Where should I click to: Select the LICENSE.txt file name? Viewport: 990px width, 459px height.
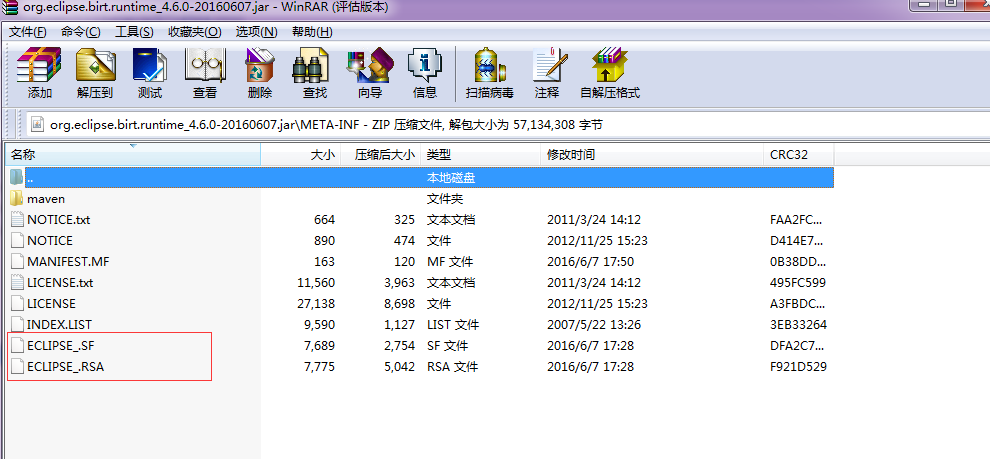coord(60,283)
